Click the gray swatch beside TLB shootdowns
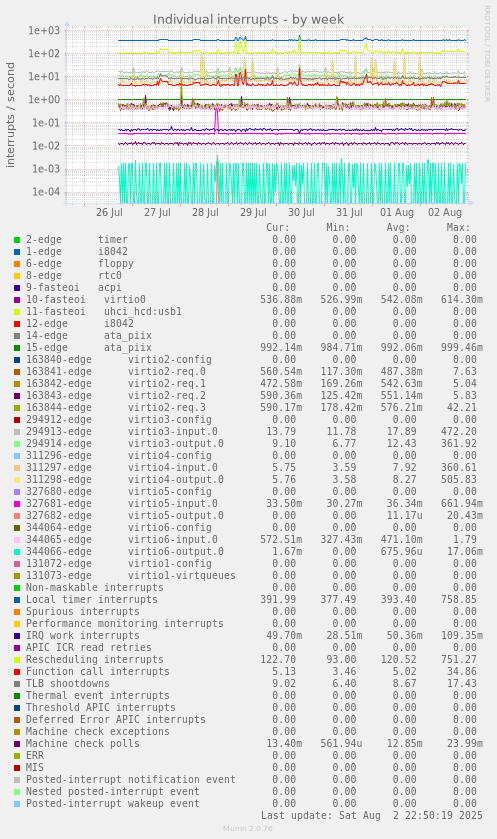 click(x=17, y=684)
